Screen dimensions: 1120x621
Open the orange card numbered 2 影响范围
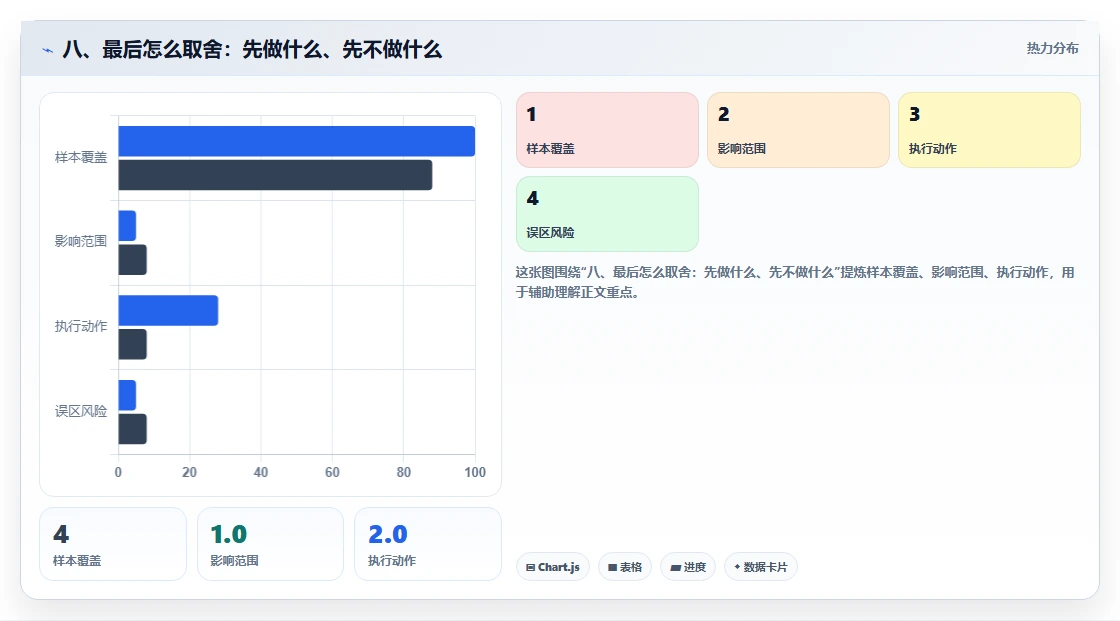(799, 130)
